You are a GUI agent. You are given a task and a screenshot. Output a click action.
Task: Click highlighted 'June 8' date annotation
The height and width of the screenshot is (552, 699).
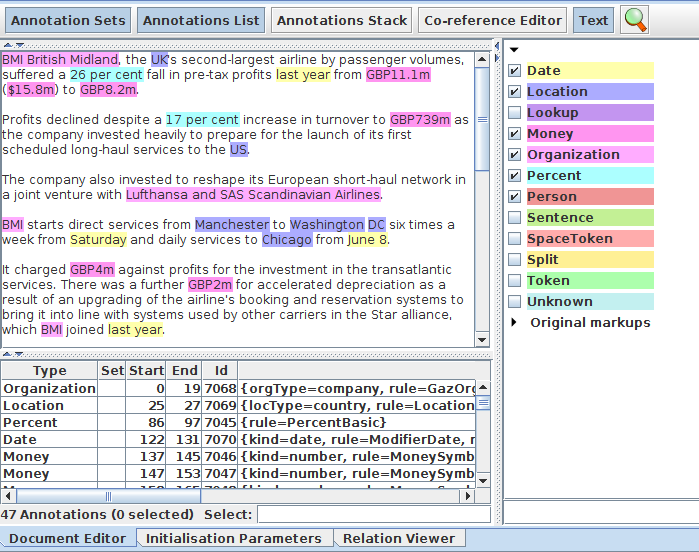point(367,239)
